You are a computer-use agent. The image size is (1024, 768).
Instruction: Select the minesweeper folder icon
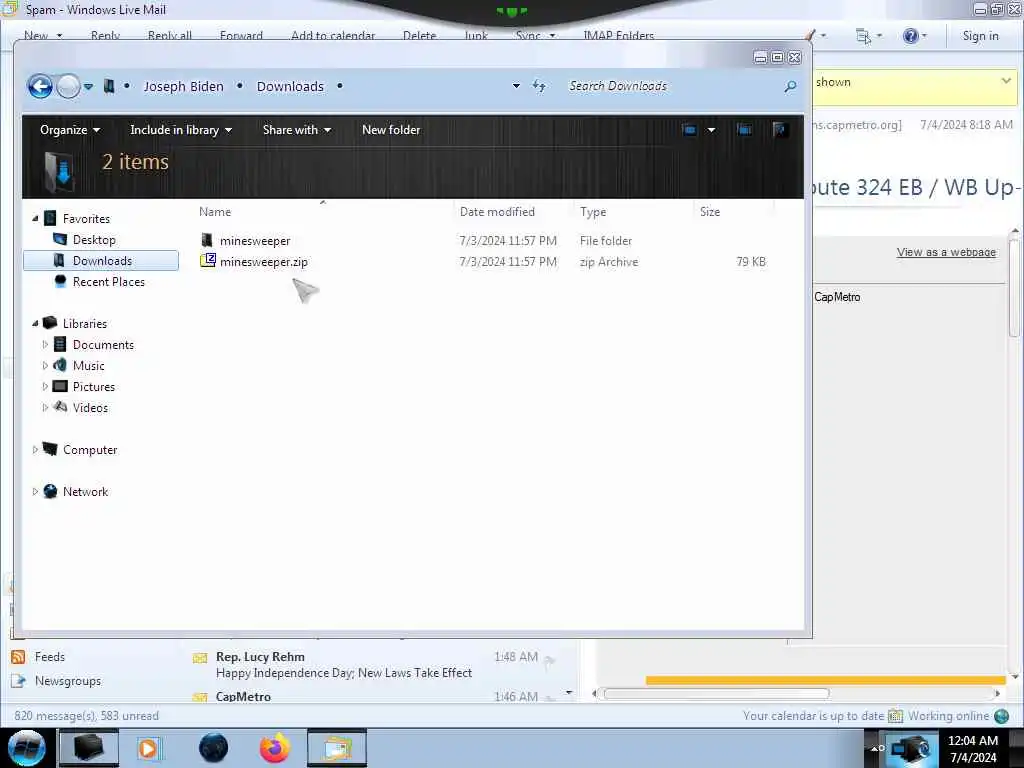pos(207,240)
